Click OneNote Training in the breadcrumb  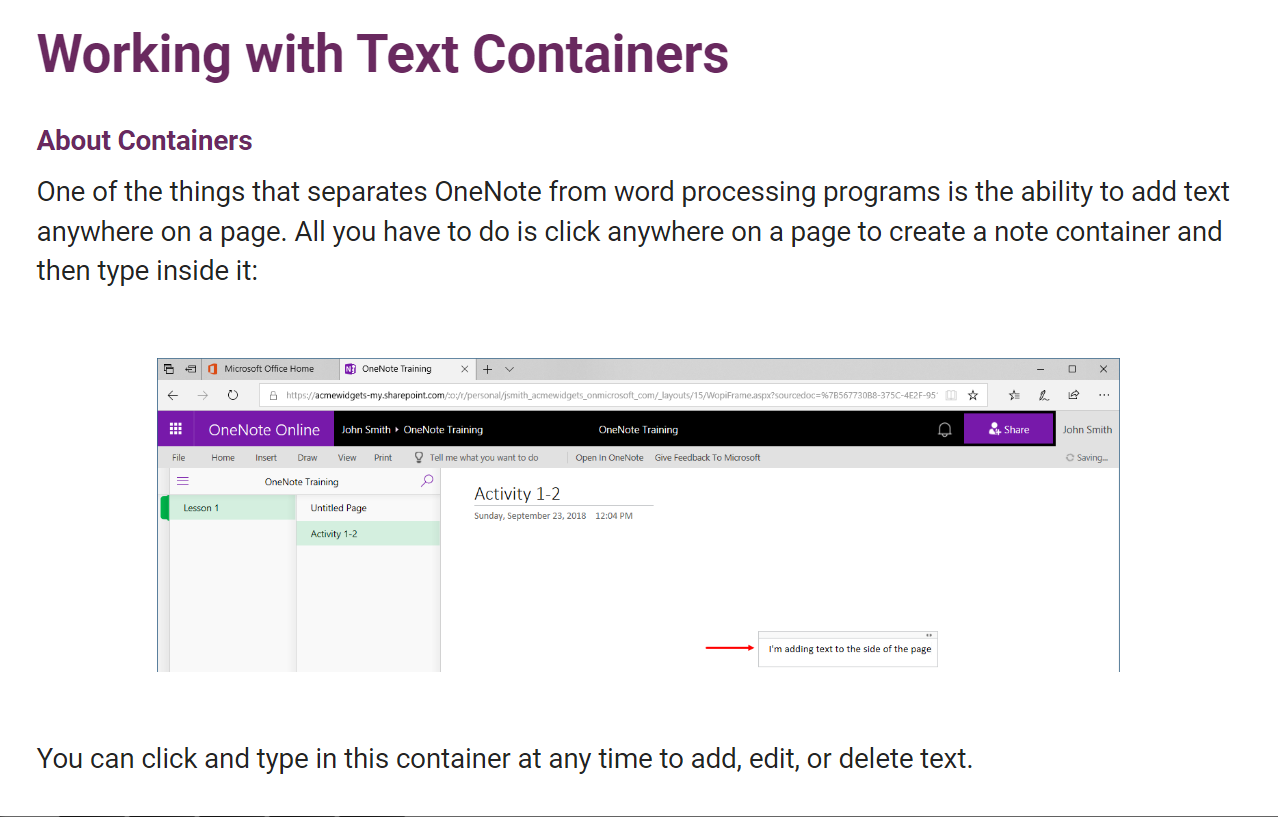click(443, 430)
